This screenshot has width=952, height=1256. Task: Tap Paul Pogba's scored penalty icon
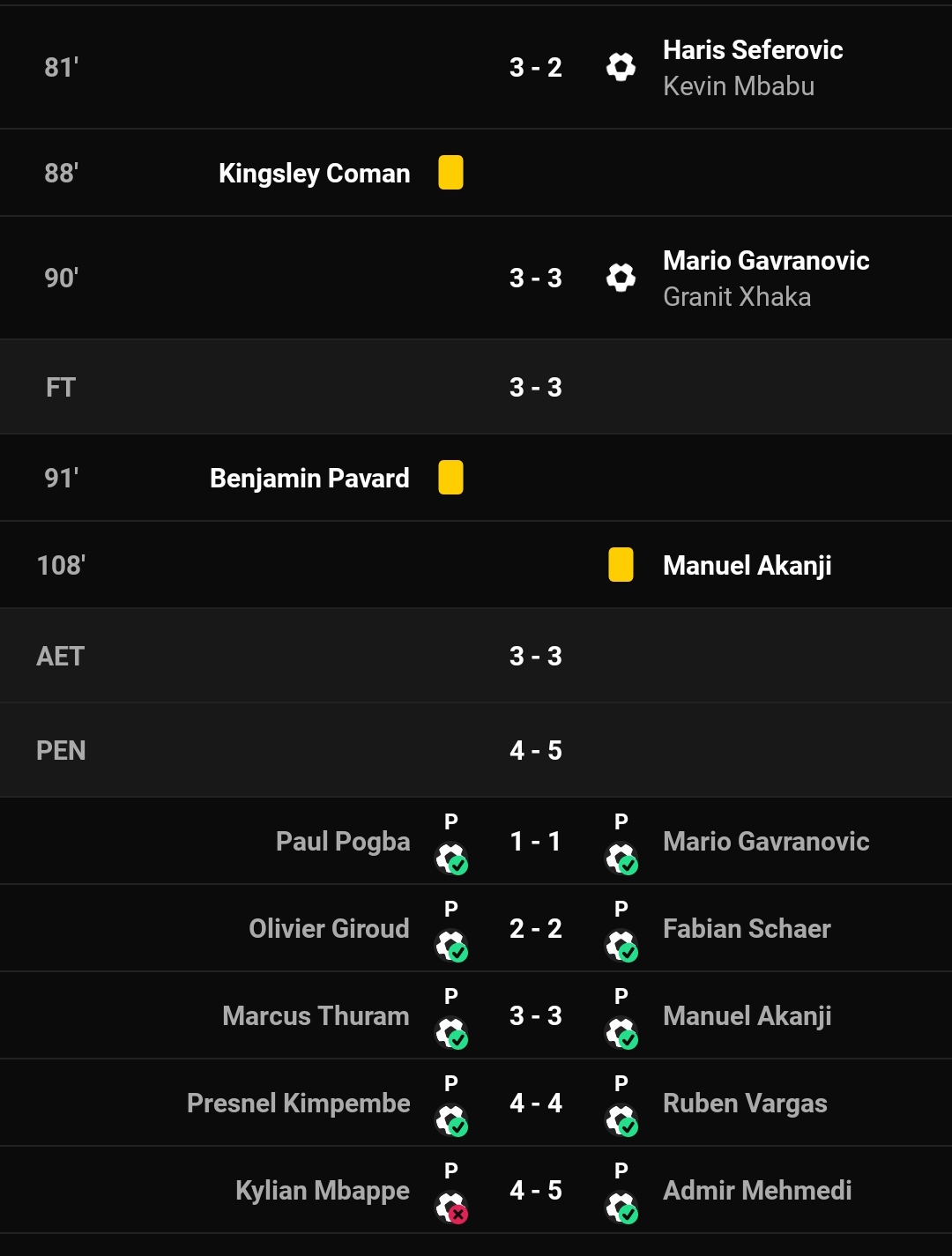451,858
